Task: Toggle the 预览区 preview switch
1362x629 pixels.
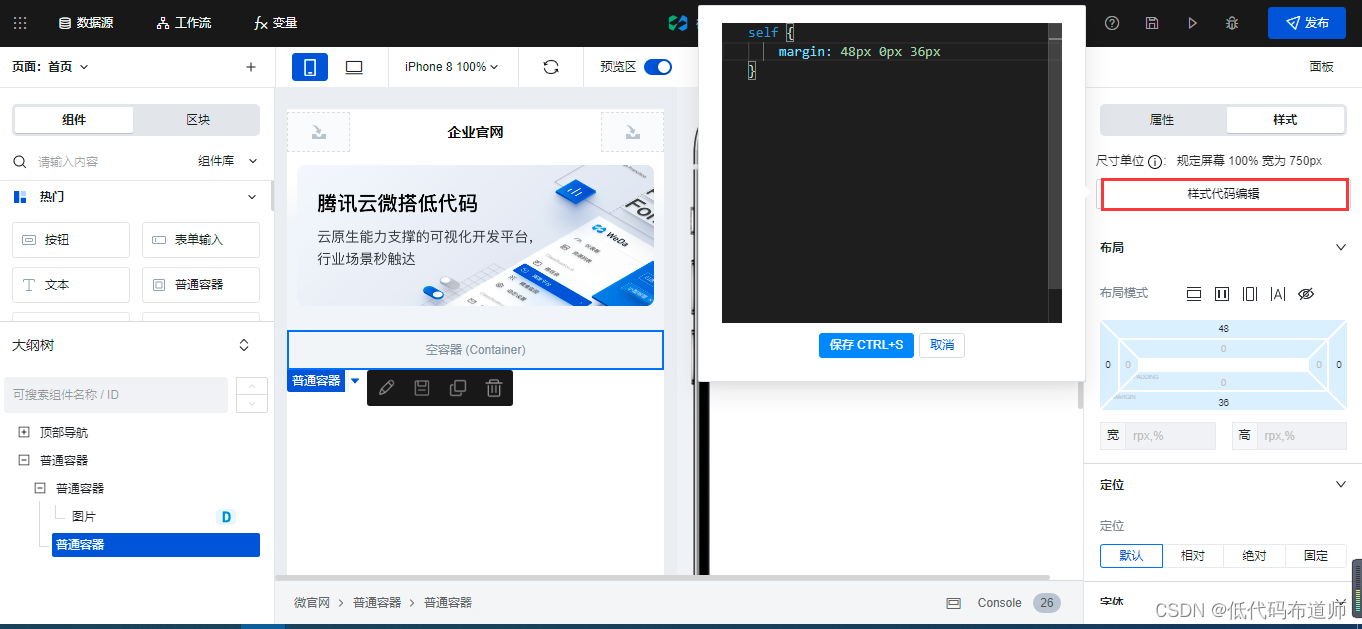Action: click(x=658, y=67)
